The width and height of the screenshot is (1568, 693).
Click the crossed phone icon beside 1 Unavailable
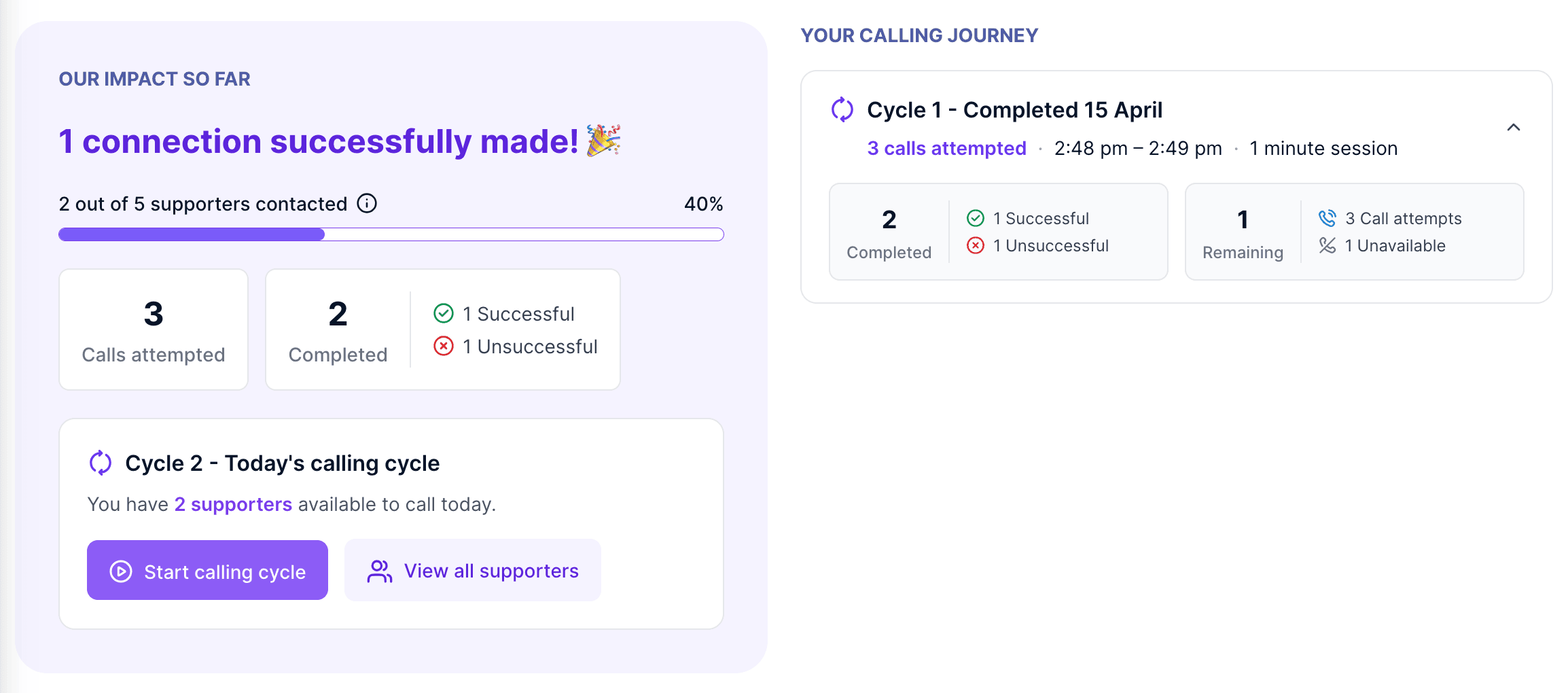tap(1325, 246)
